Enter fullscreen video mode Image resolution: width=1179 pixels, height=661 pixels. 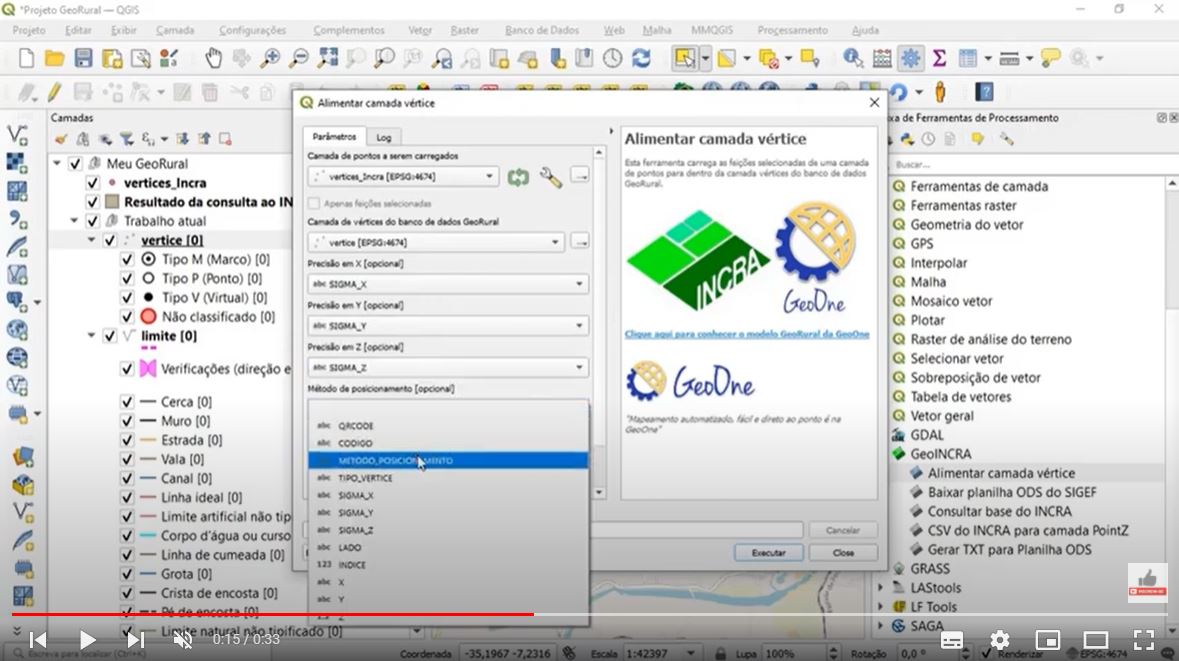pos(1144,640)
